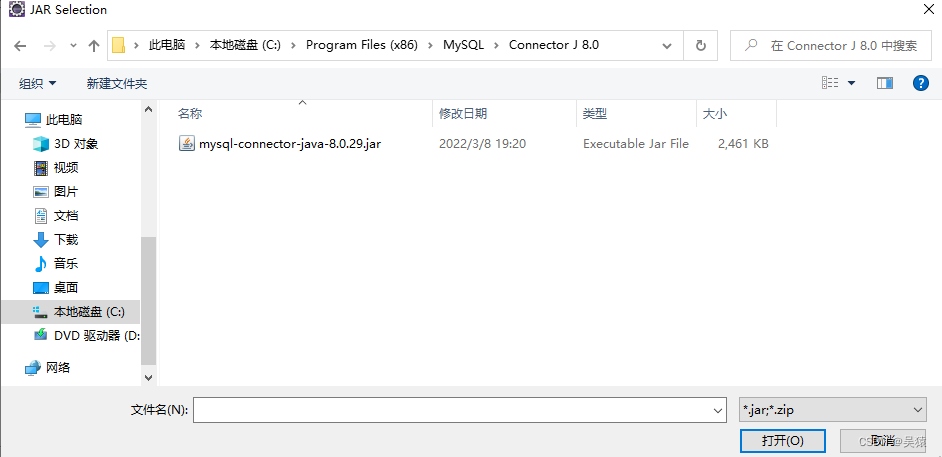Open recent locations dropdown chevron
Screen dimensions: 942x457
(73, 46)
